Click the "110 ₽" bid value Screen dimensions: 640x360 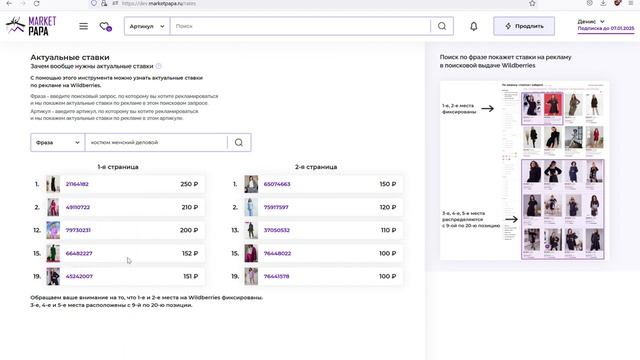[389, 230]
